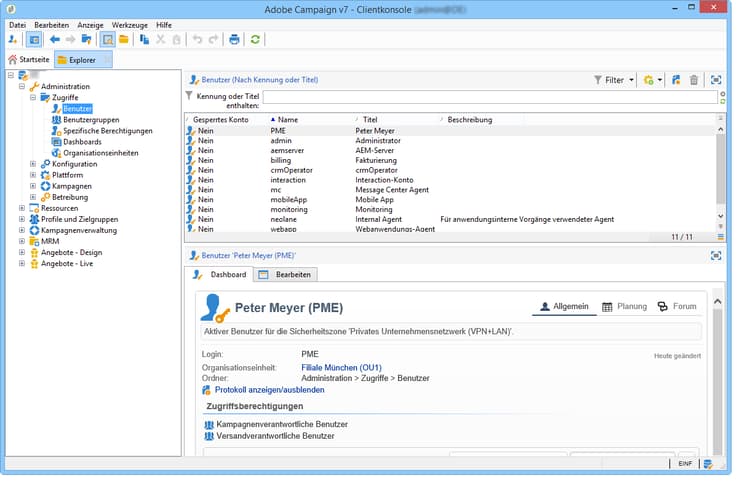Click the green refresh icon in the toolbar
The height and width of the screenshot is (494, 750).
(x=255, y=40)
